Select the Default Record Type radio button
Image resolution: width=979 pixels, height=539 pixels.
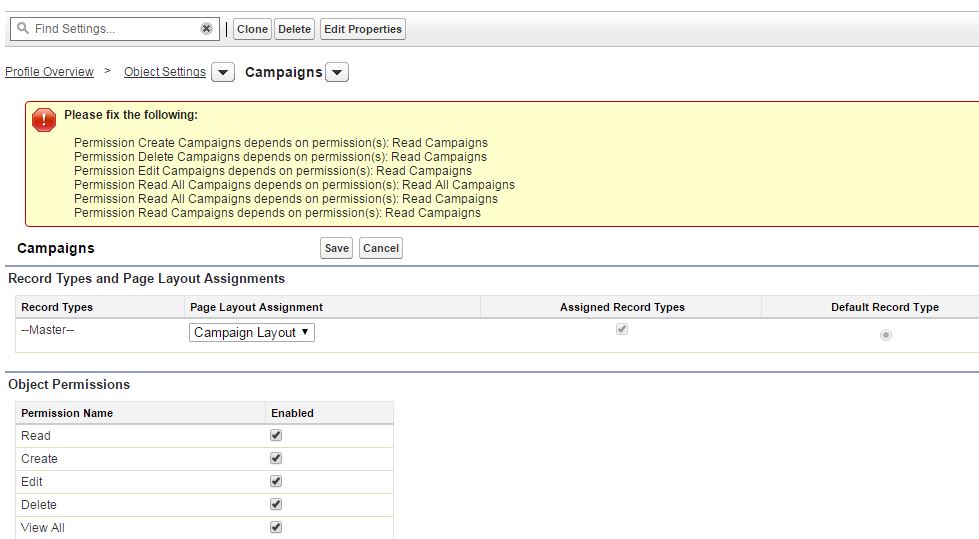tap(885, 334)
